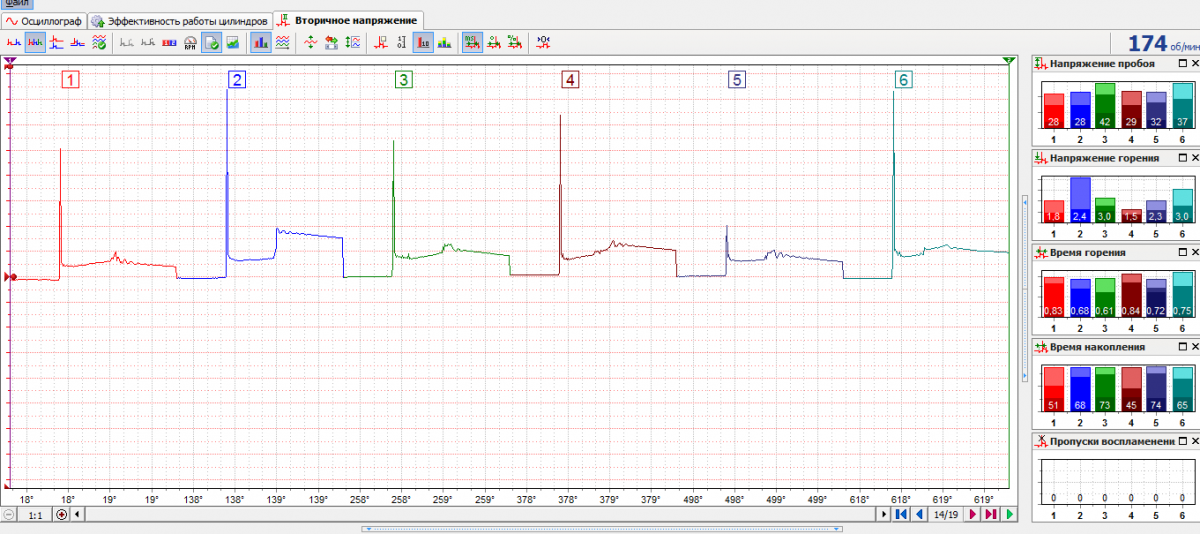Click the horizontal swap arrows icon

pos(331,42)
